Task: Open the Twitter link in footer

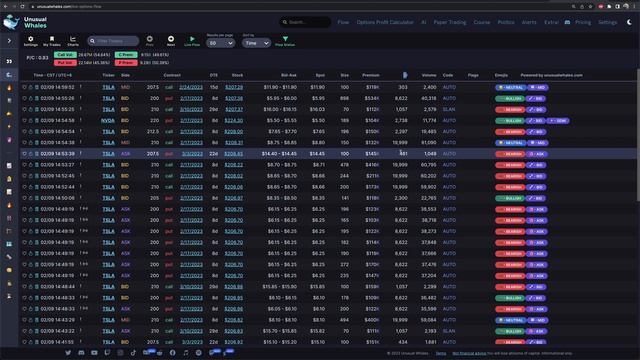Action: point(68,353)
